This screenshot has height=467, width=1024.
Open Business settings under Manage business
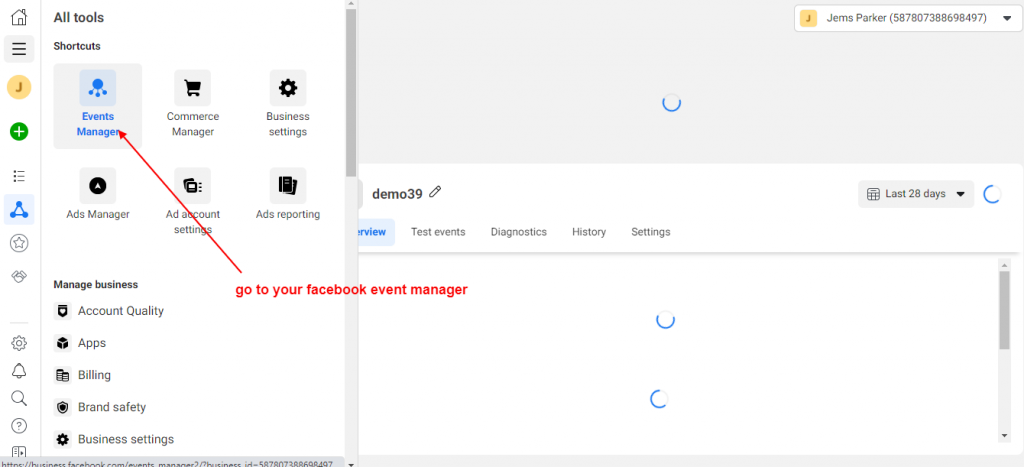point(126,439)
